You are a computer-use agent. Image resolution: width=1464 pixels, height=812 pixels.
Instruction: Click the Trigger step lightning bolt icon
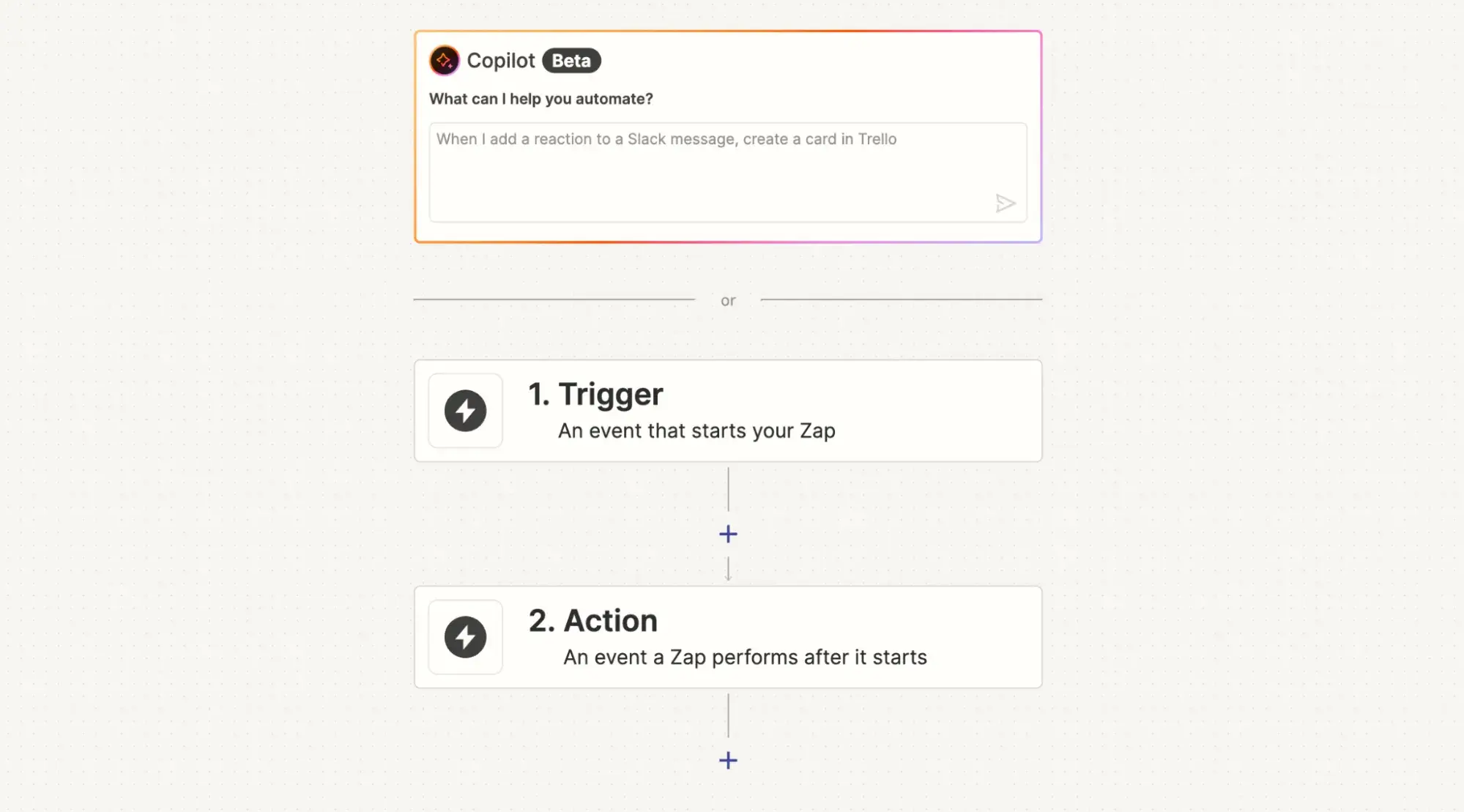pos(465,411)
